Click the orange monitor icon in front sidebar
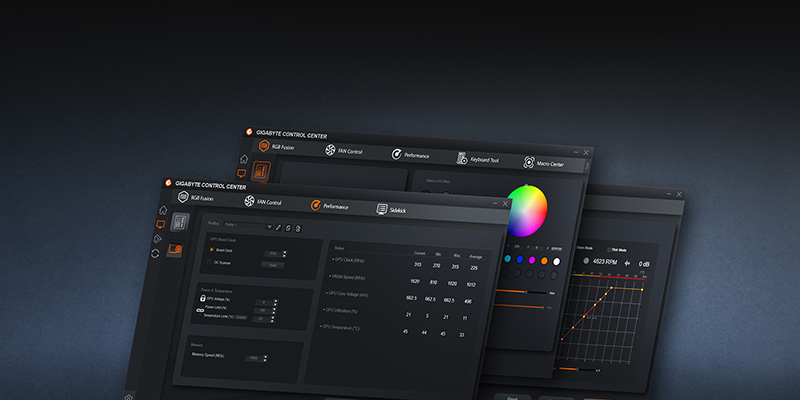 click(x=161, y=224)
